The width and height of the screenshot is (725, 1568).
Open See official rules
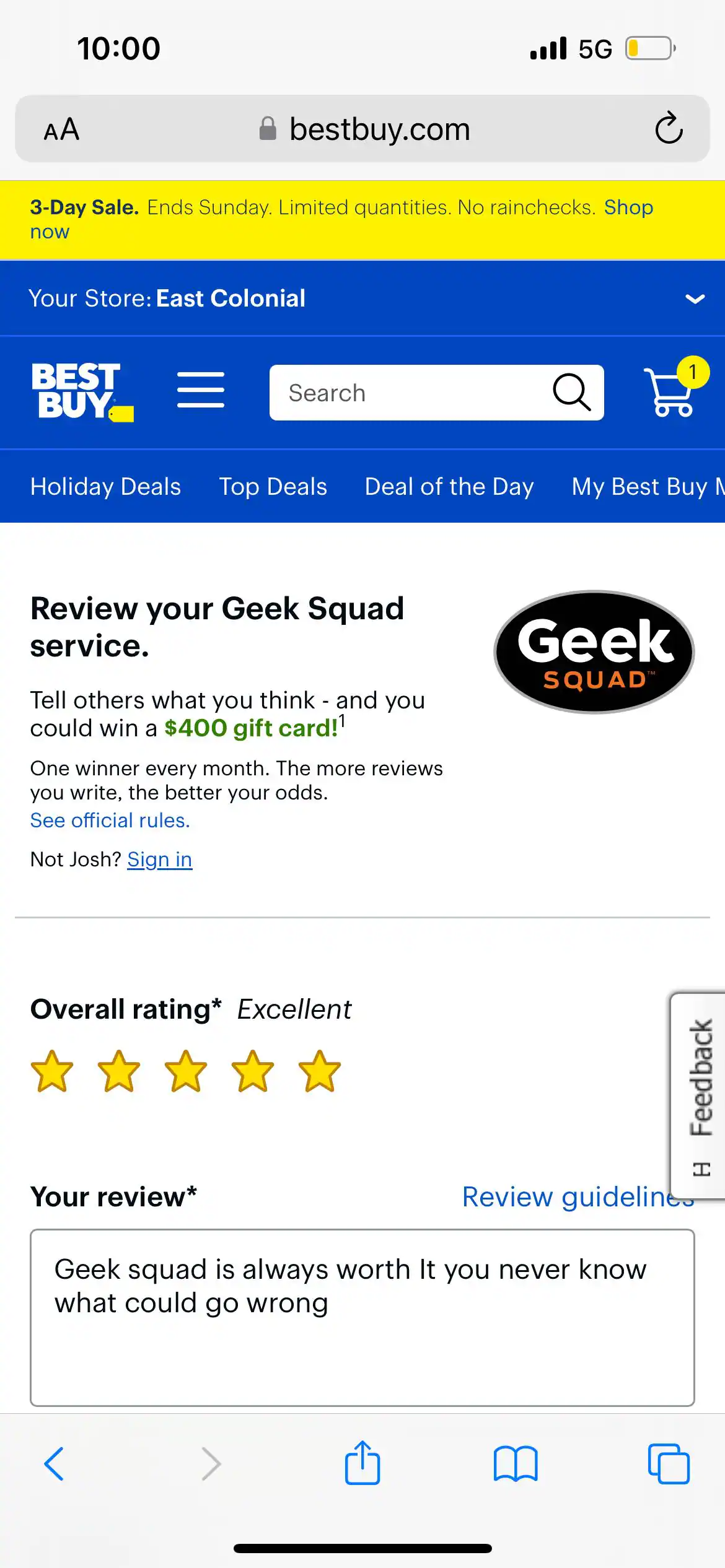pos(110,820)
